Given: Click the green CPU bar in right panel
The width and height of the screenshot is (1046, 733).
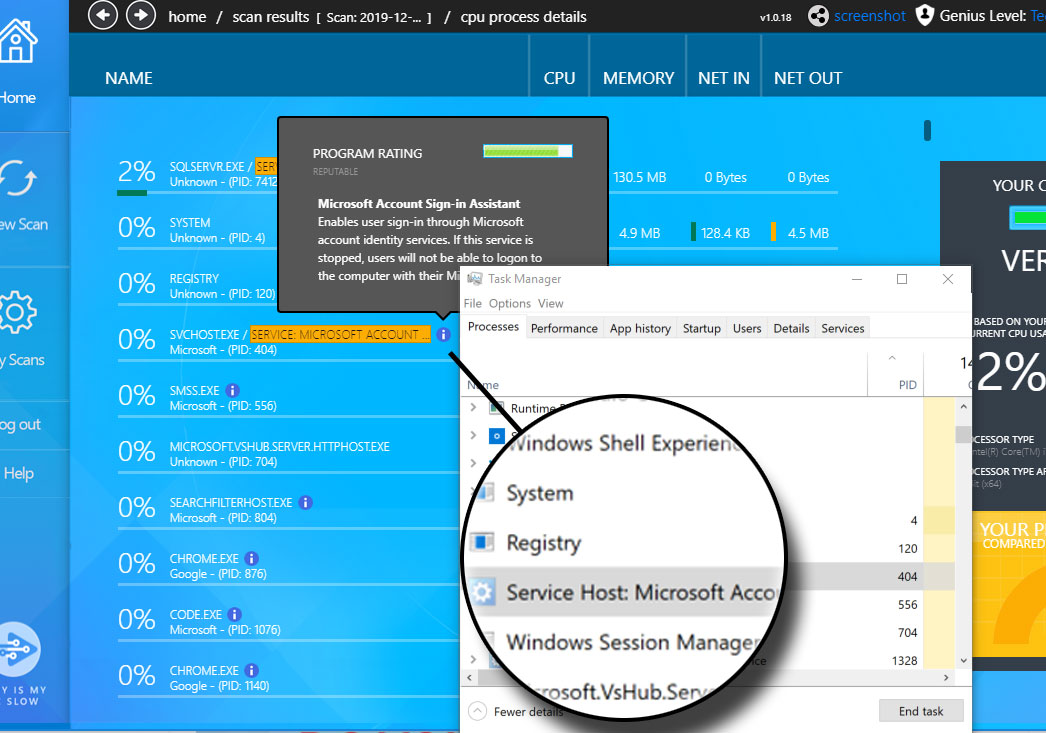Looking at the screenshot, I should [1029, 217].
